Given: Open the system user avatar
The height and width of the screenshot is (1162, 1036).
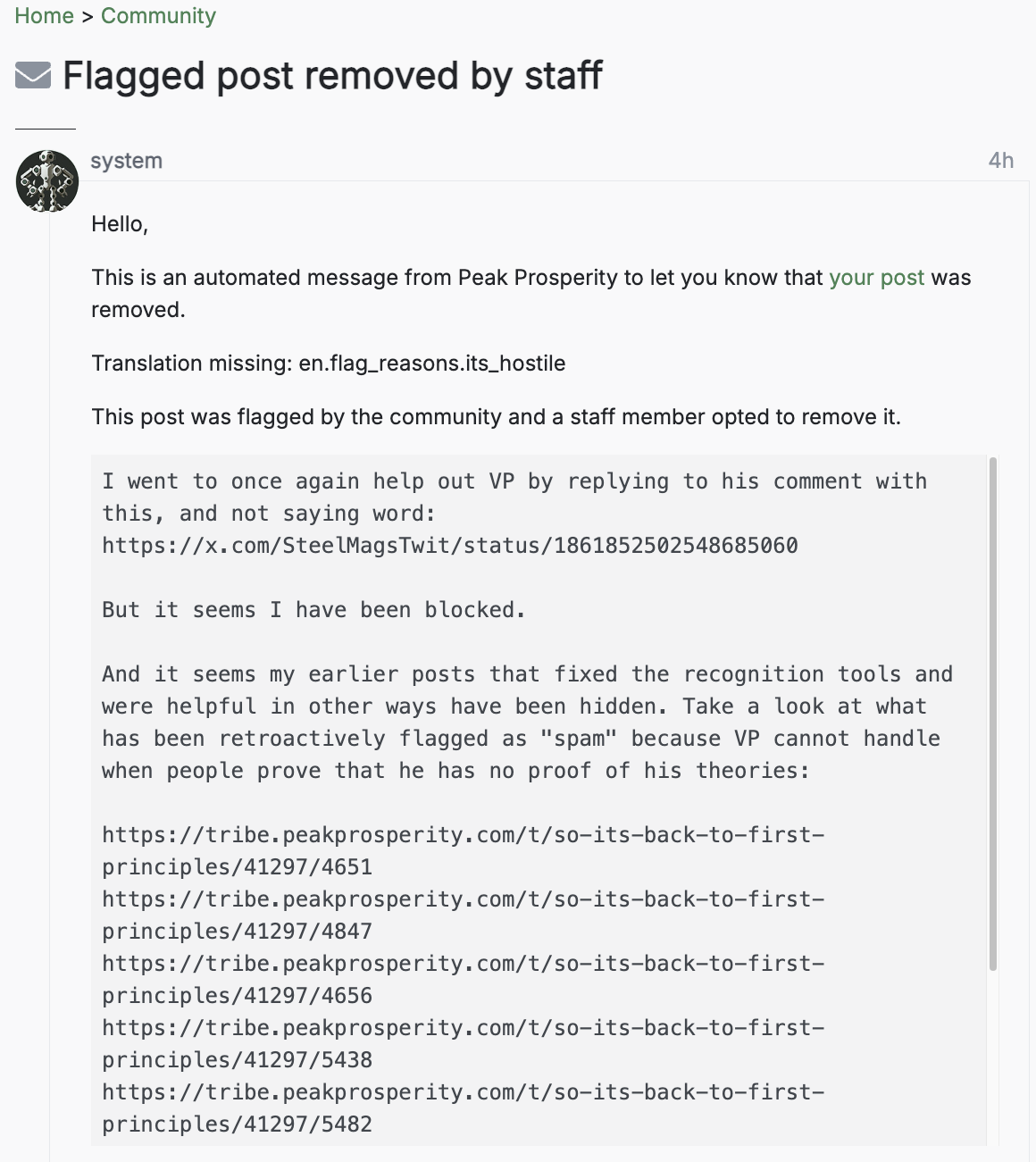Looking at the screenshot, I should (x=47, y=180).
